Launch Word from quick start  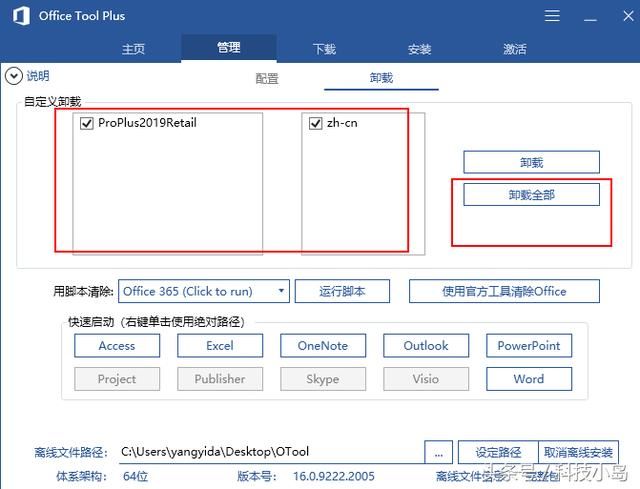tap(529, 379)
